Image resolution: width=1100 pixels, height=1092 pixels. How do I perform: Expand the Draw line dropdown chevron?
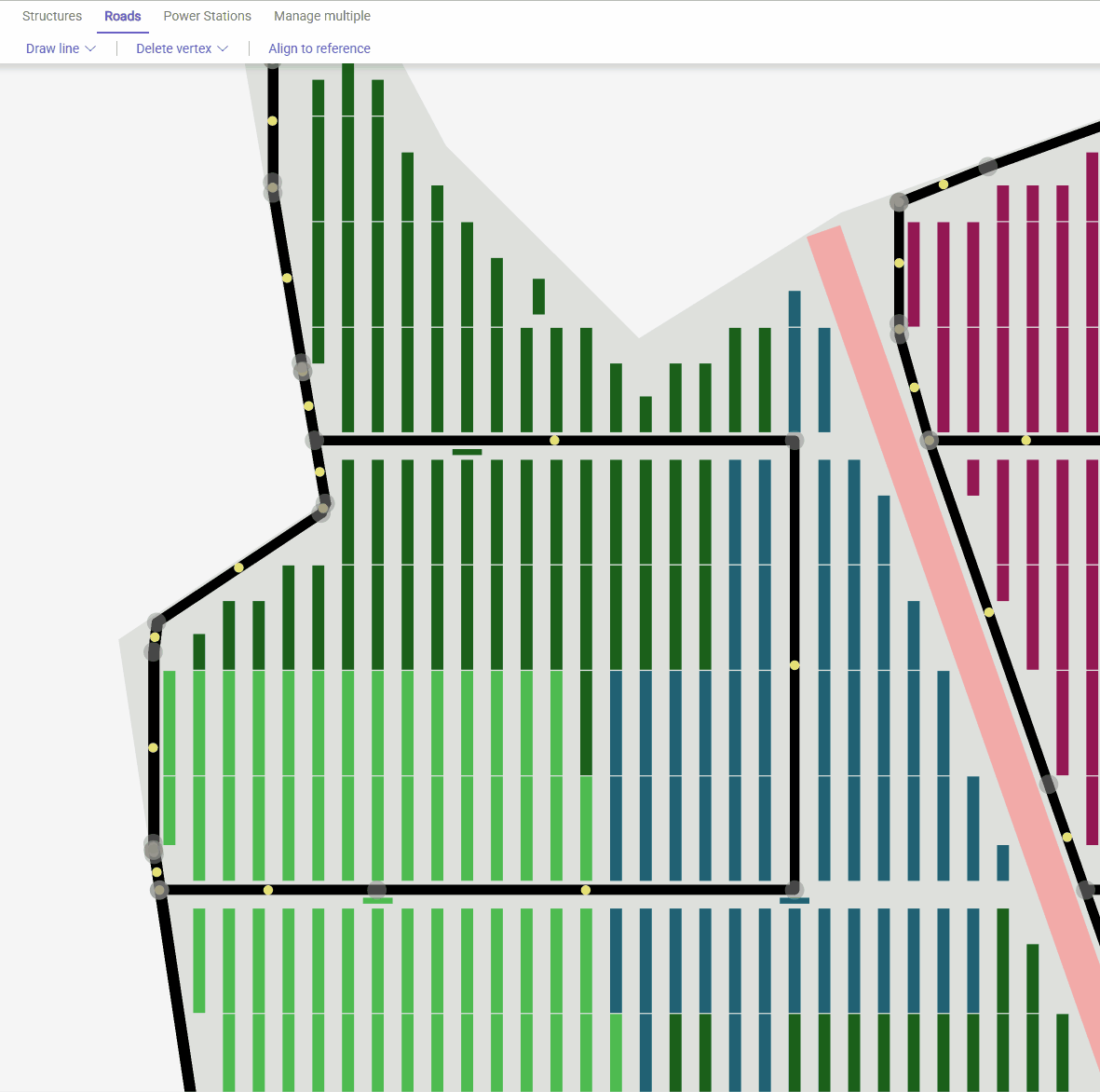pos(90,48)
